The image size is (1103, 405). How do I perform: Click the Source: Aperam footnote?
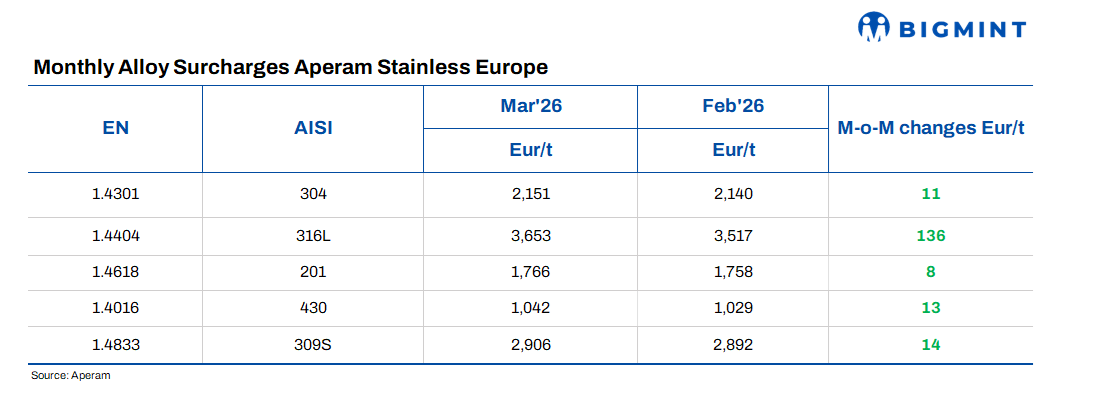(70, 375)
